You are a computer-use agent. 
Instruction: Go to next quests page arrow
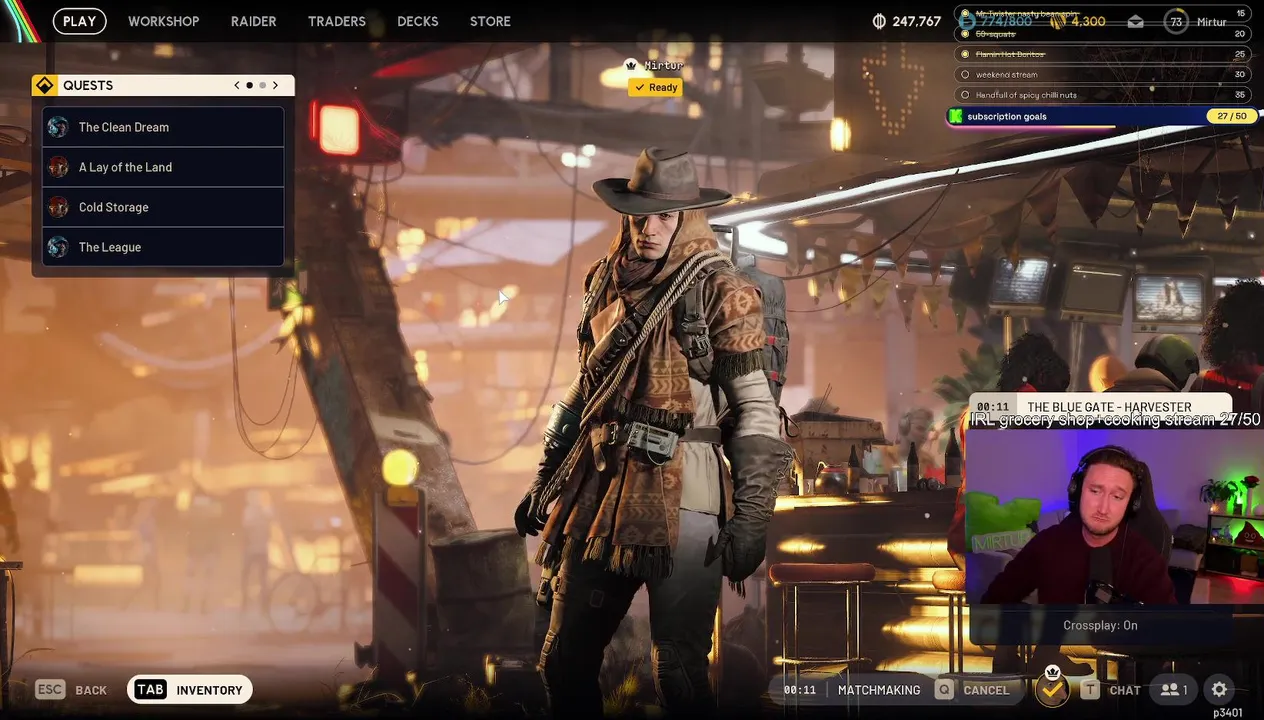click(x=275, y=85)
